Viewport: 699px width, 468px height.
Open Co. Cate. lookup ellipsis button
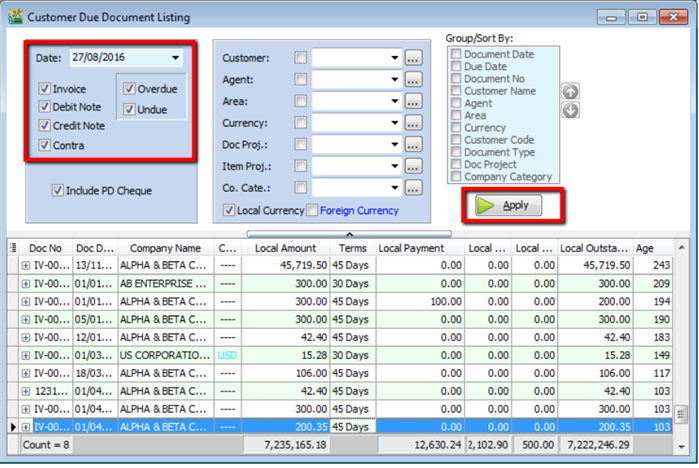(x=414, y=187)
